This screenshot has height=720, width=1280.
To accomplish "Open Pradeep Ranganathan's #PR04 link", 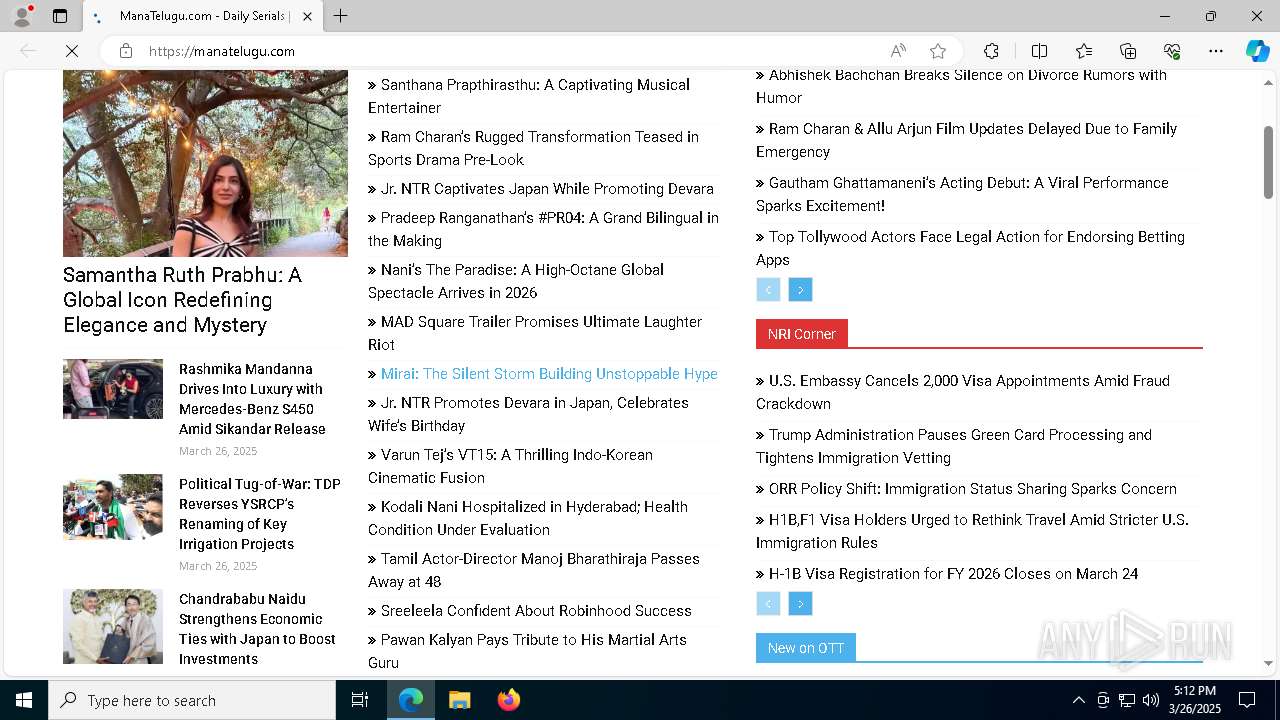I will click(x=543, y=229).
